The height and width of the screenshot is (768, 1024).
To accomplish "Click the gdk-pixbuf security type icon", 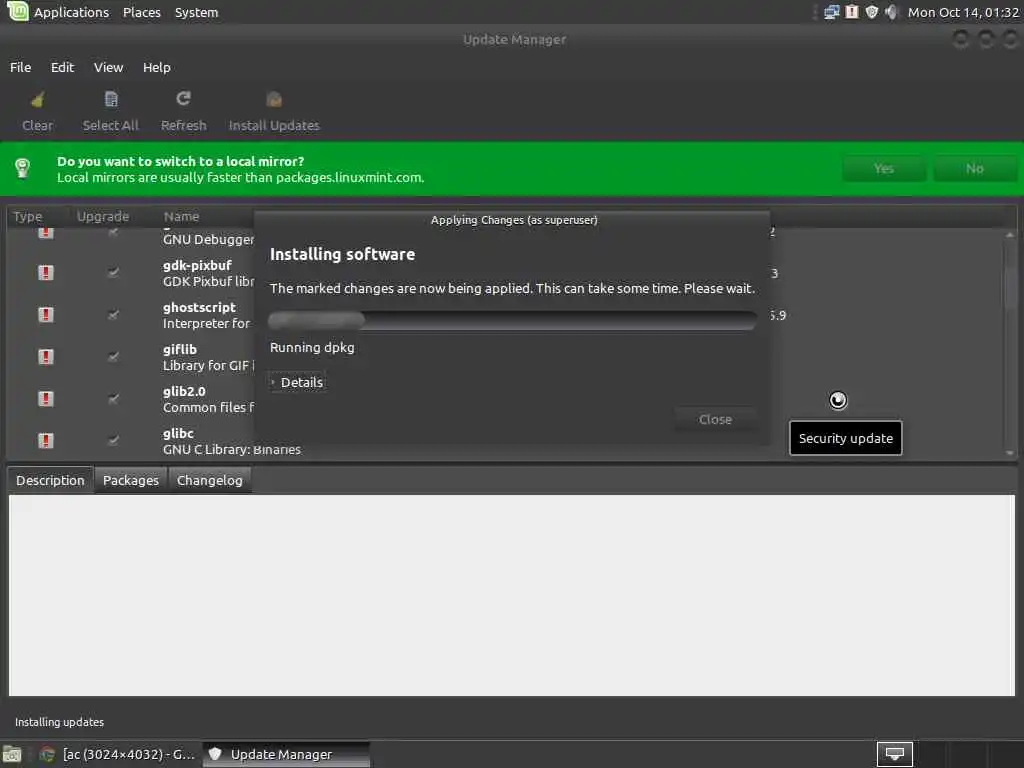I will coord(46,272).
